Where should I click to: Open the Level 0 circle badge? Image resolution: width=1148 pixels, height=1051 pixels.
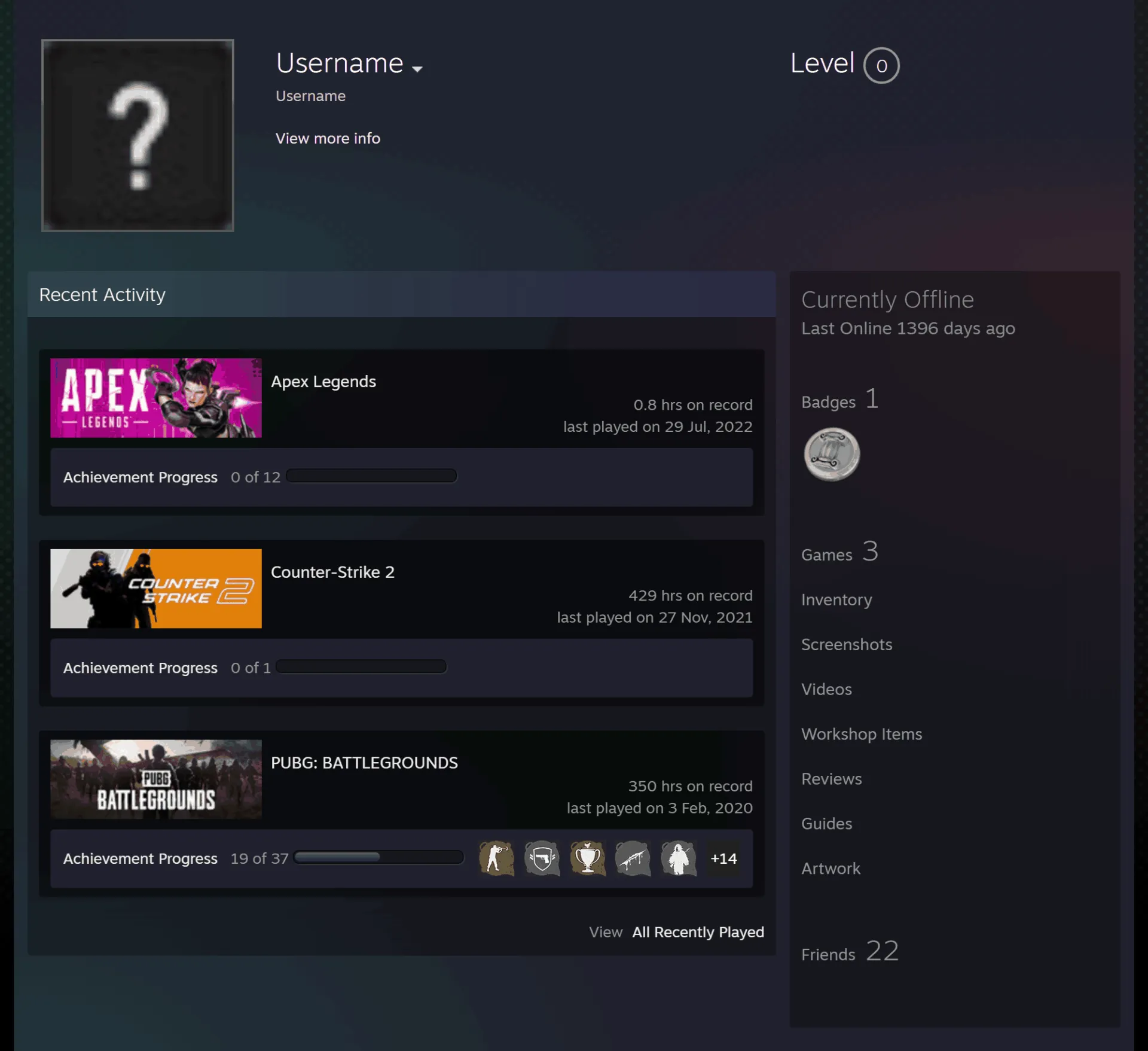881,65
